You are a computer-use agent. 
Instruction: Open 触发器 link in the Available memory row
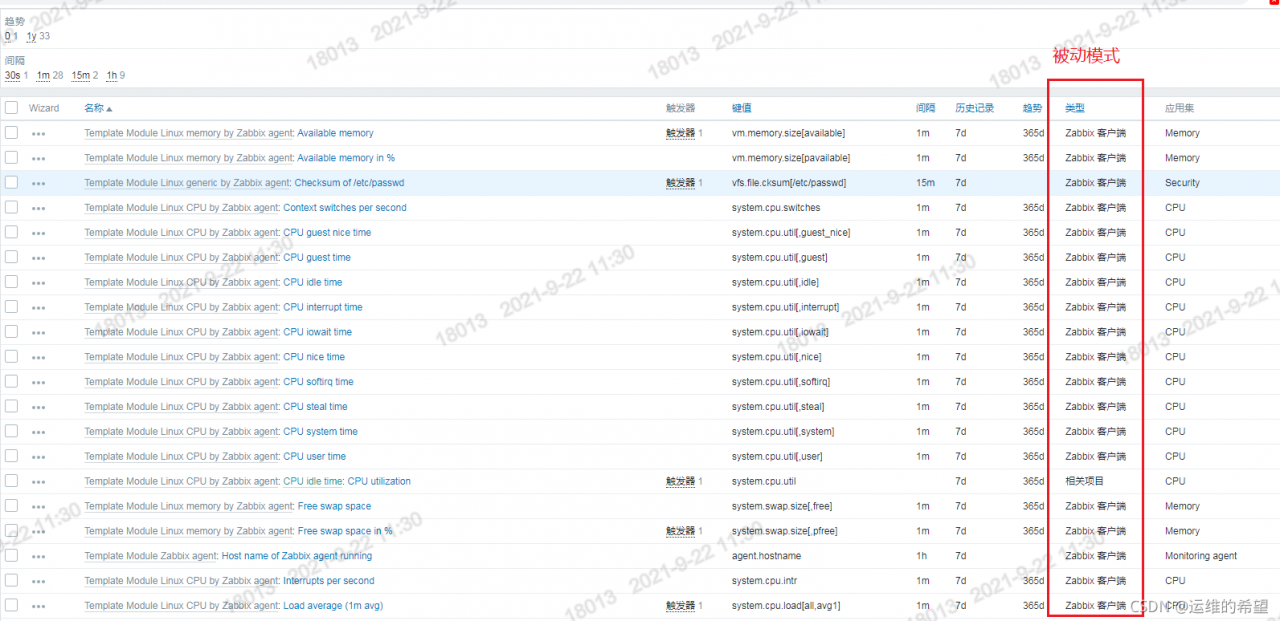tap(680, 133)
